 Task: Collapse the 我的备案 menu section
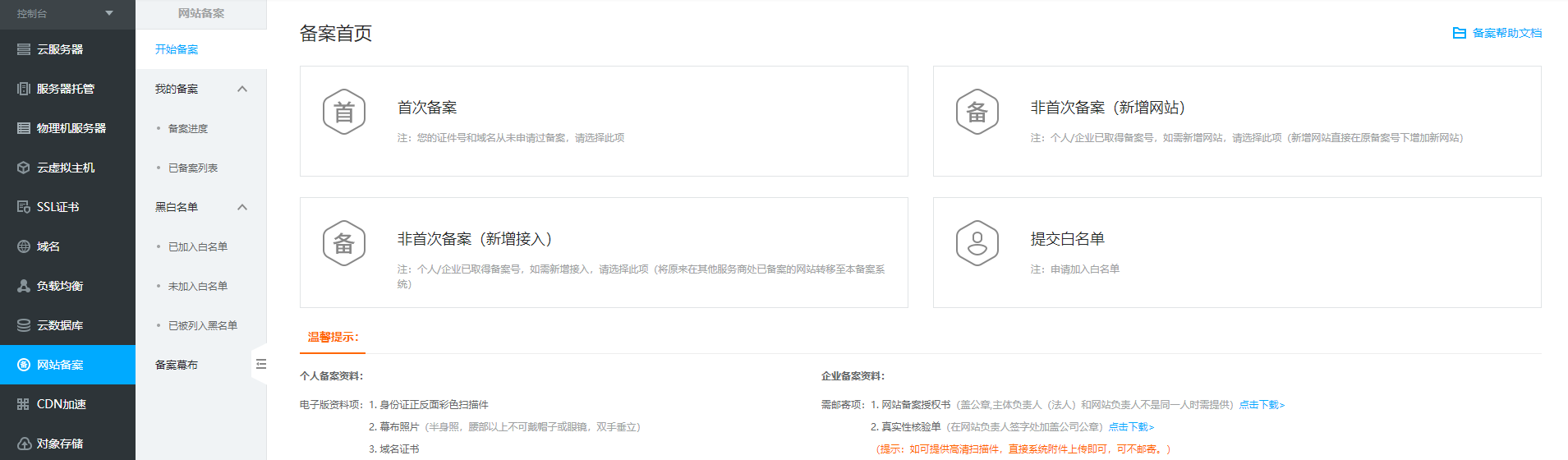tap(242, 89)
